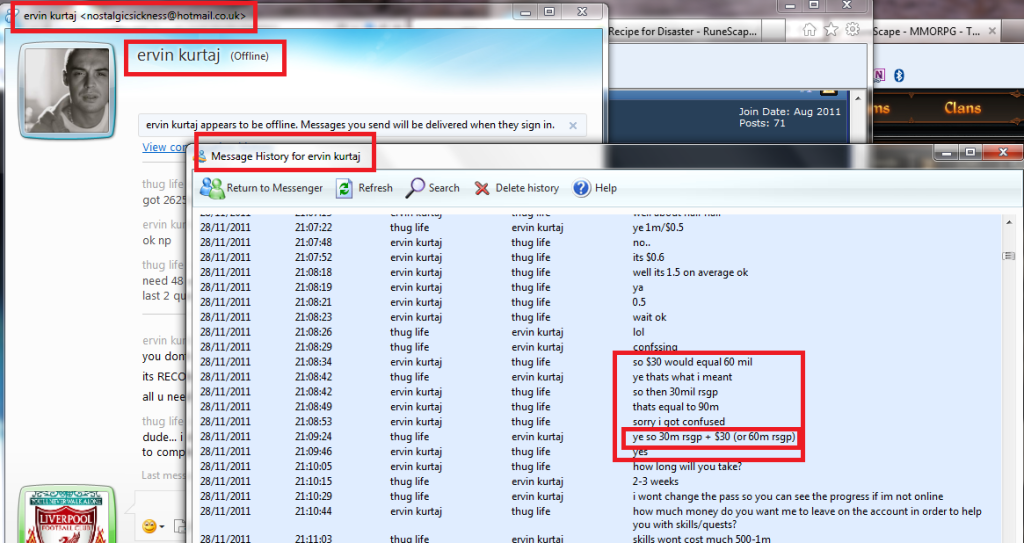Screen dimensions: 1024x543
Task: Select message "ye 1m/$0.5"
Action: [658, 227]
